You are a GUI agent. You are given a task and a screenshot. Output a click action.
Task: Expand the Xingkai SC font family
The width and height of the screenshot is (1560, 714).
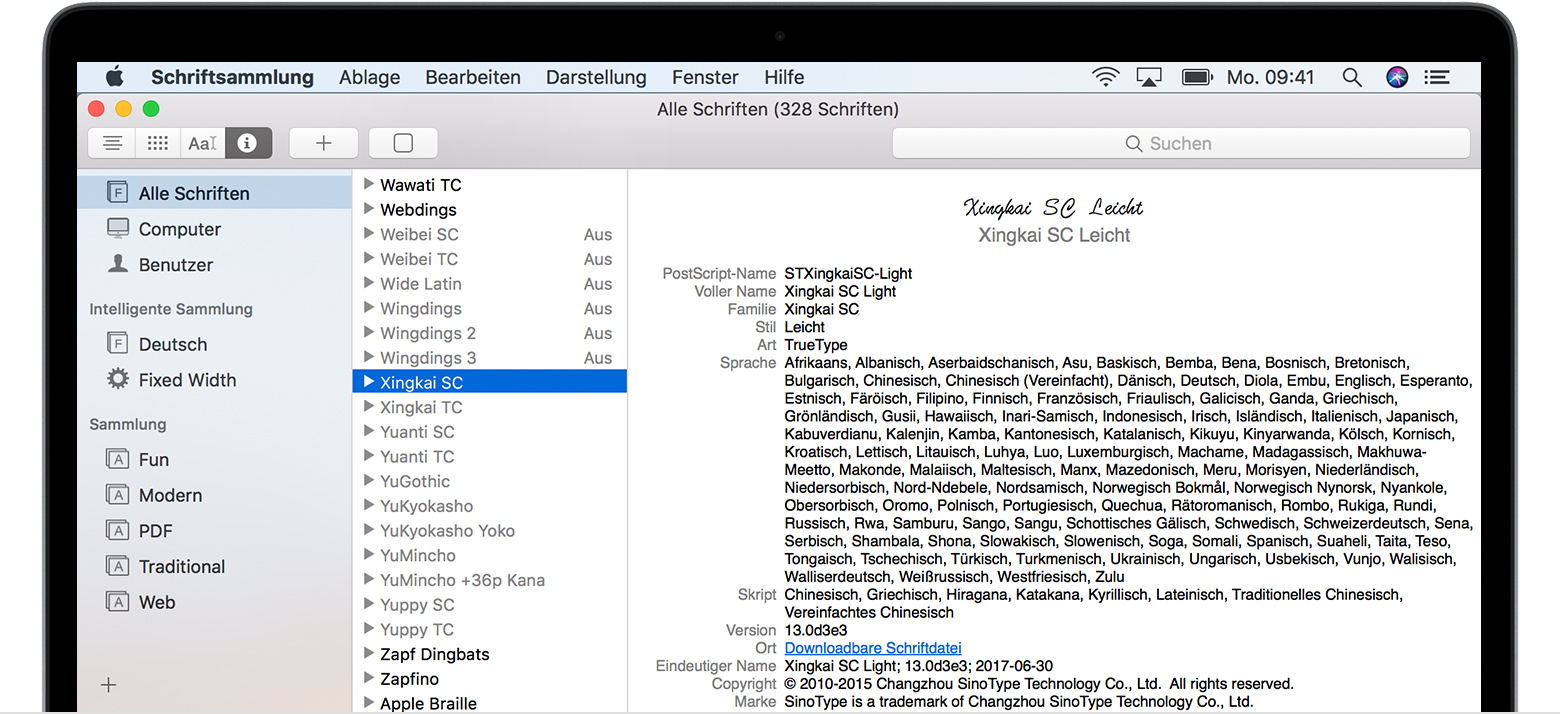click(368, 382)
